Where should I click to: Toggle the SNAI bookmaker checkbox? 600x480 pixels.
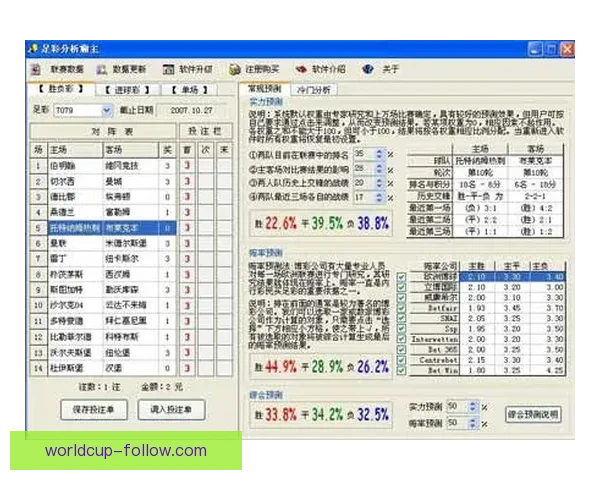[x=401, y=318]
